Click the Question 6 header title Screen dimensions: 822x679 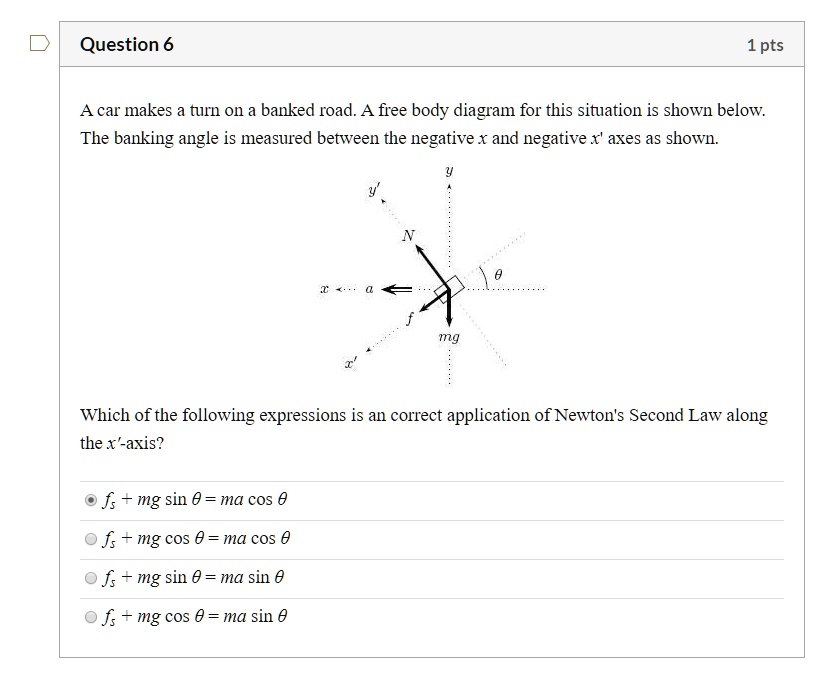(x=127, y=44)
